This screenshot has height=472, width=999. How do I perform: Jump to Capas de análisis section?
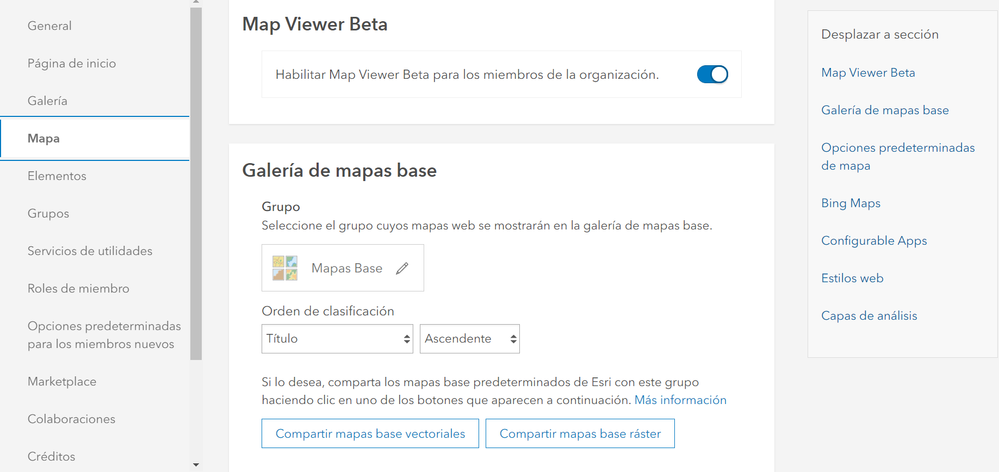point(869,316)
